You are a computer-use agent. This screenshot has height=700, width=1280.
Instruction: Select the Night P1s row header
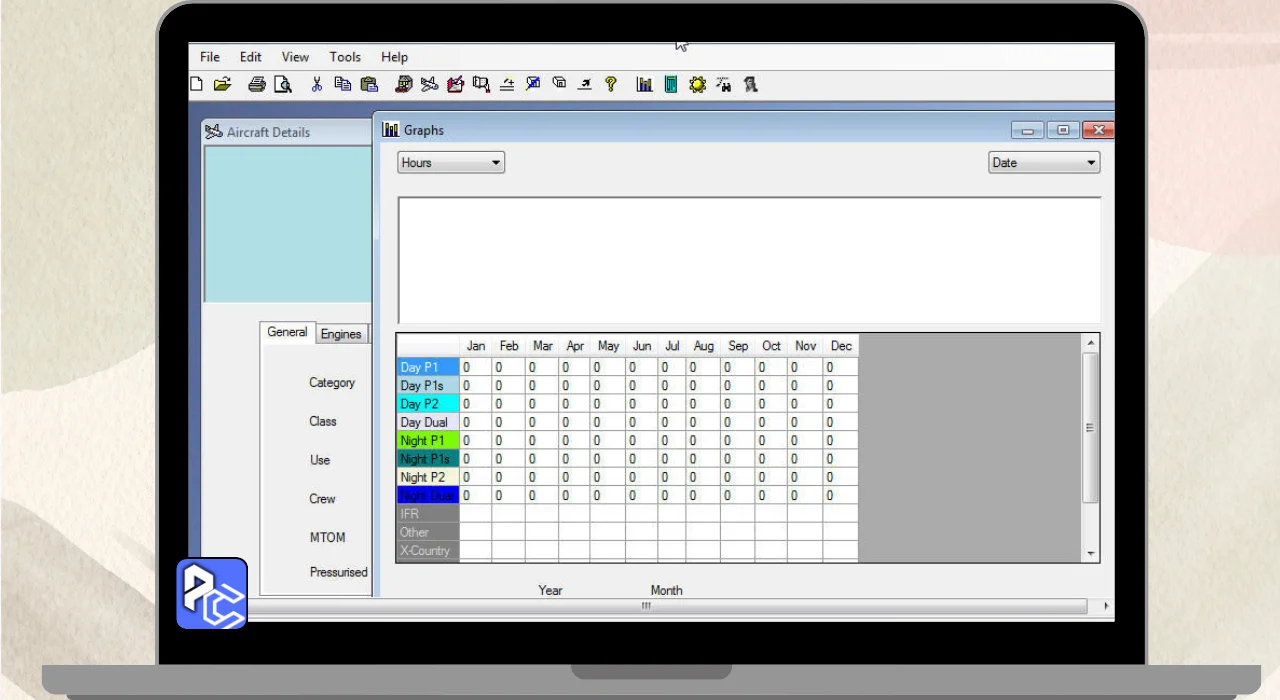coord(428,459)
